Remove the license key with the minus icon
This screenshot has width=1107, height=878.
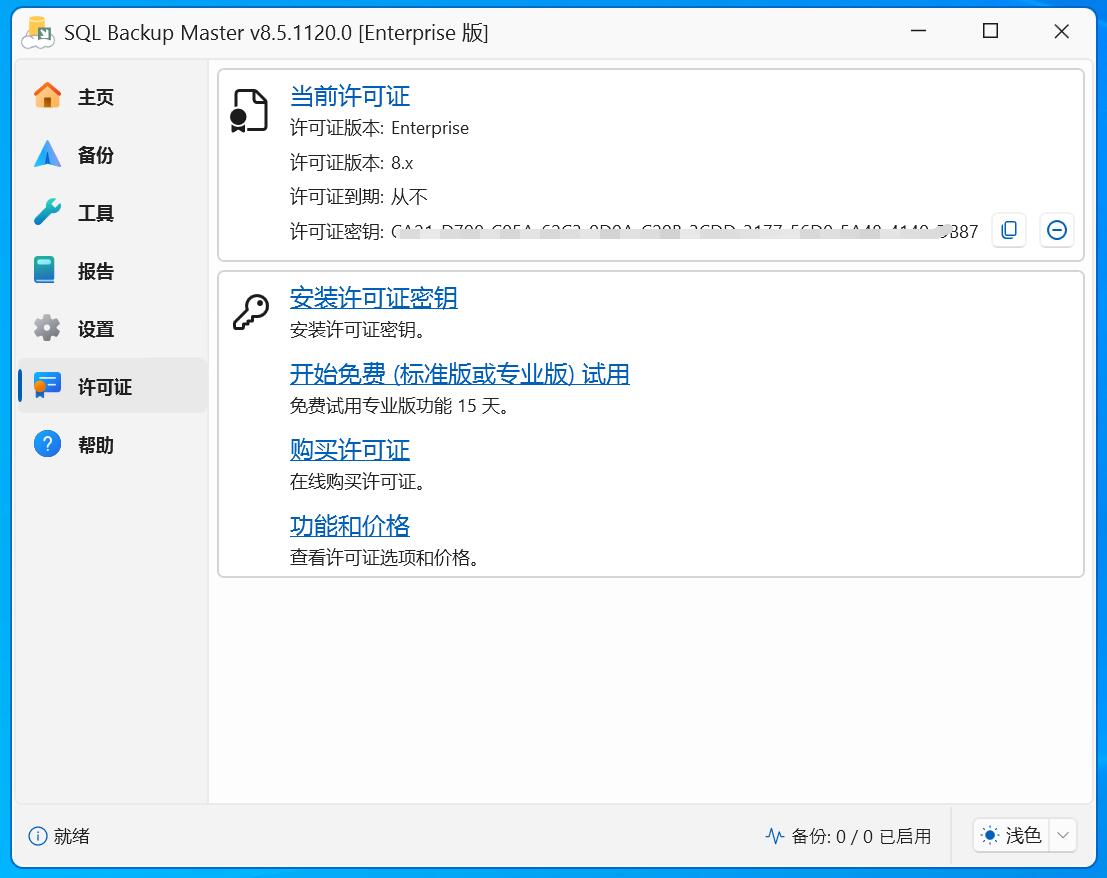[1057, 230]
